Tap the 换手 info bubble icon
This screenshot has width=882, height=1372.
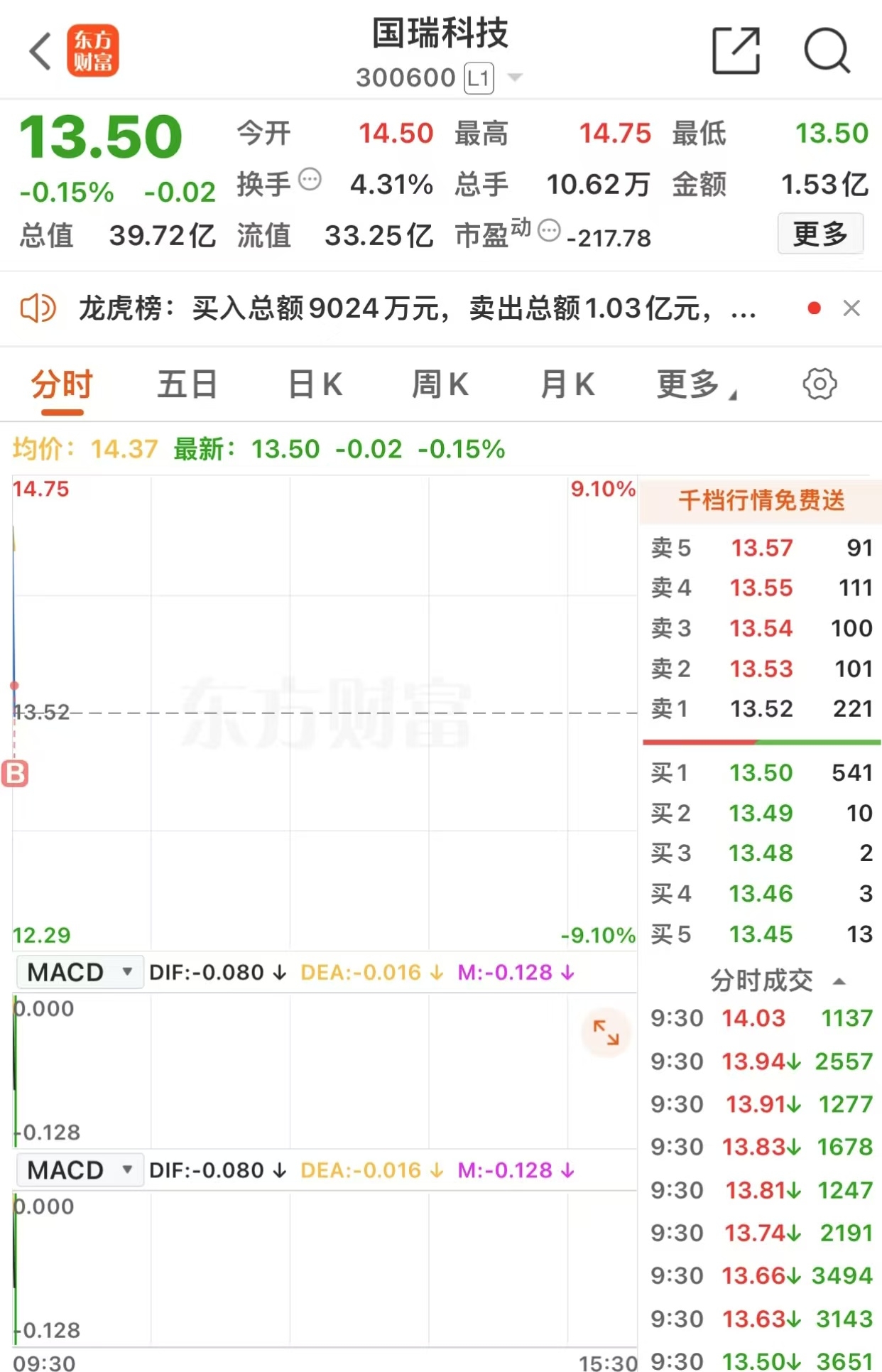coord(310,179)
